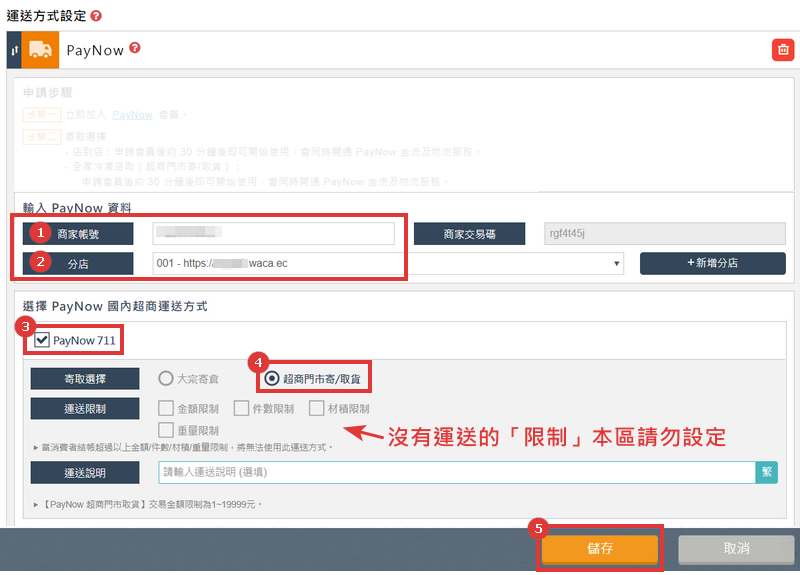This screenshot has height=575, width=800.
Task: Enable the 材積限制 checkbox
Action: (316, 408)
